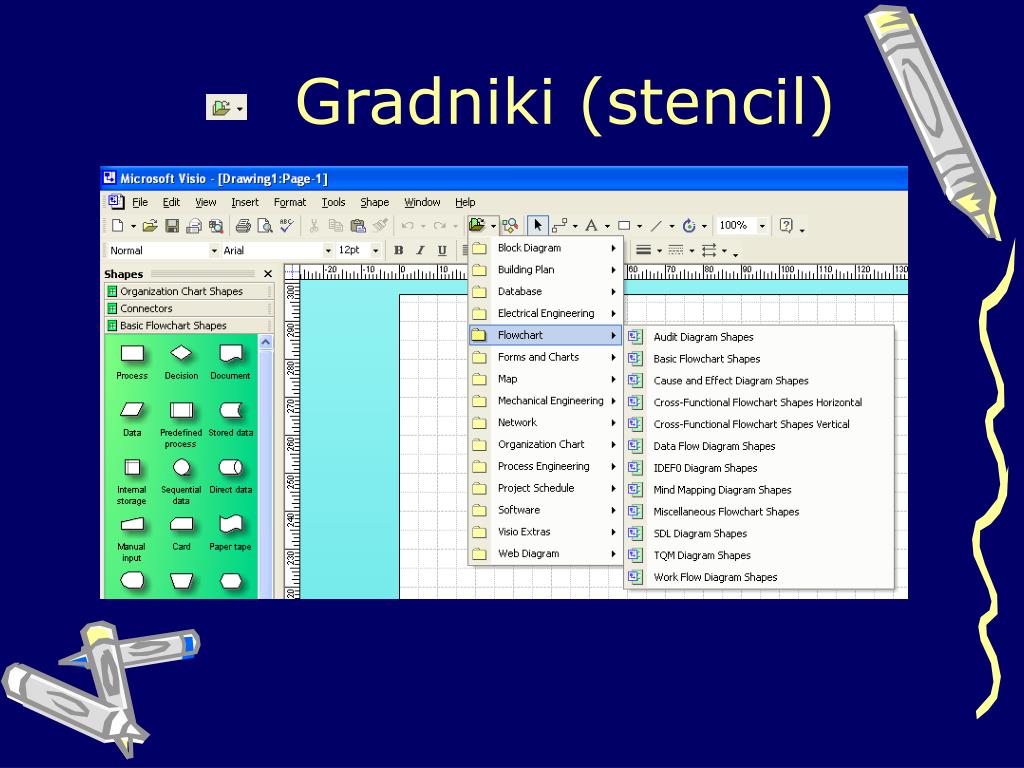The image size is (1024, 768).
Task: Run the ABC spelling check icon
Action: [286, 225]
